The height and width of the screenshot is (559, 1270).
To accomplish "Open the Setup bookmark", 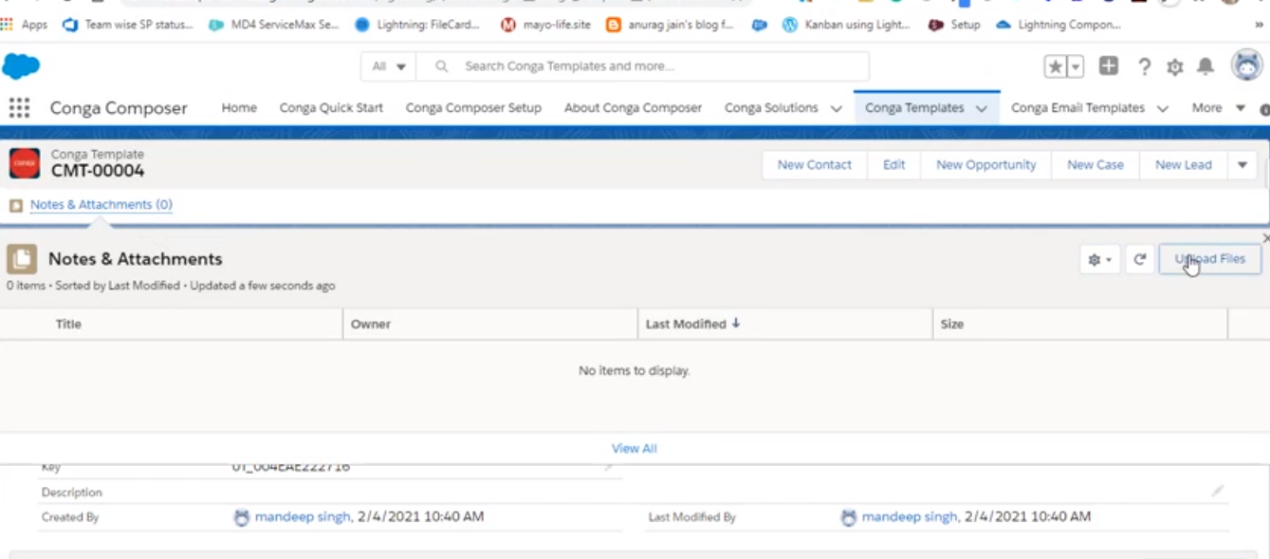I will coord(955,25).
